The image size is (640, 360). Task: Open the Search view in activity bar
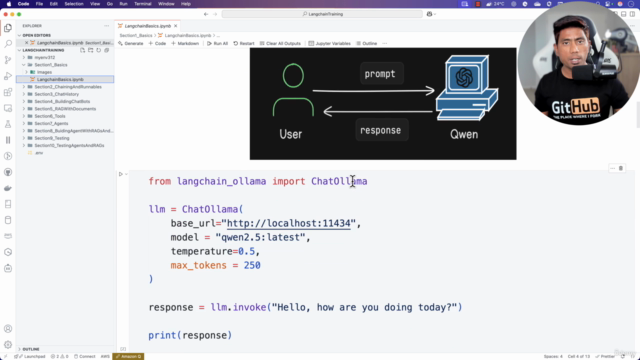coord(8,44)
